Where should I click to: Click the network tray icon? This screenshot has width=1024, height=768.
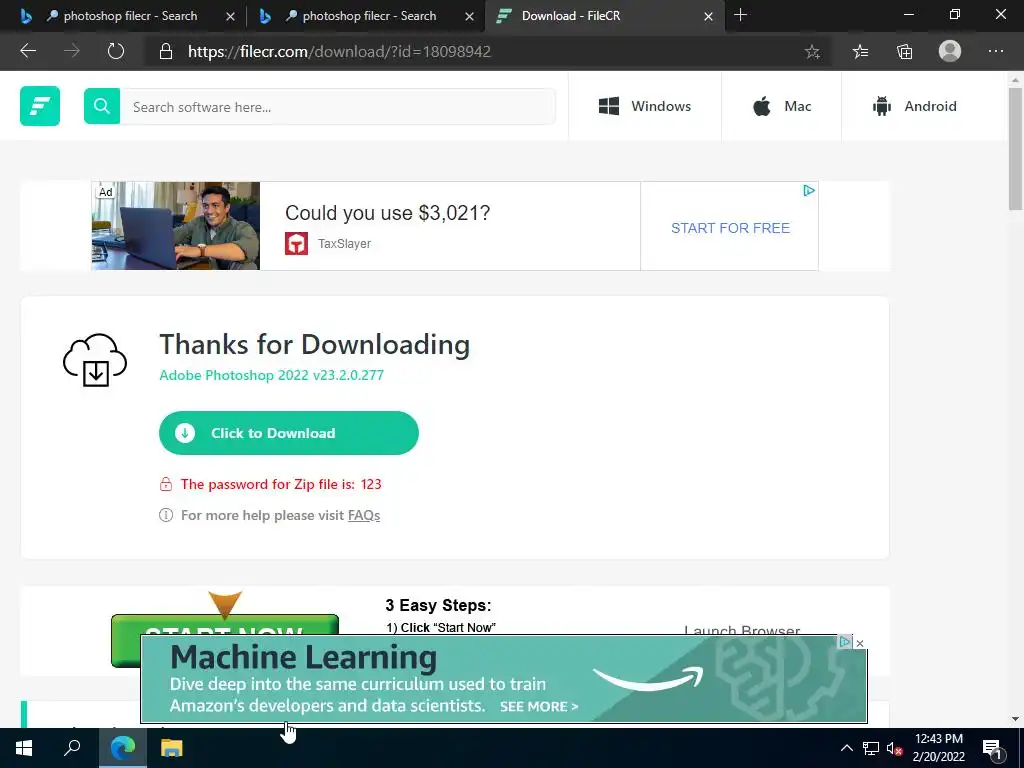click(x=871, y=748)
